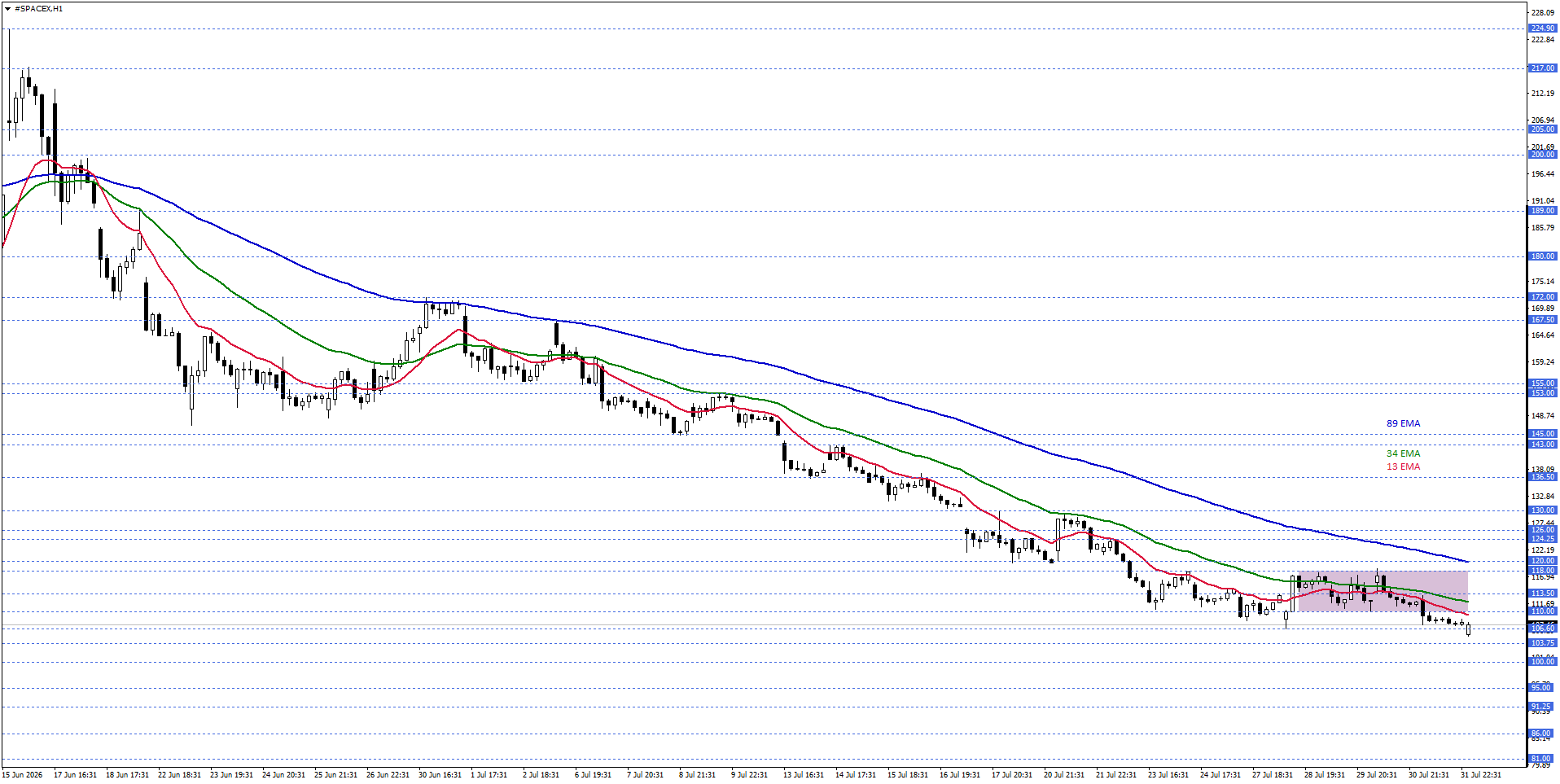Click the 180.00 price level label
Screen dimensions: 1560x784
pos(1543,256)
